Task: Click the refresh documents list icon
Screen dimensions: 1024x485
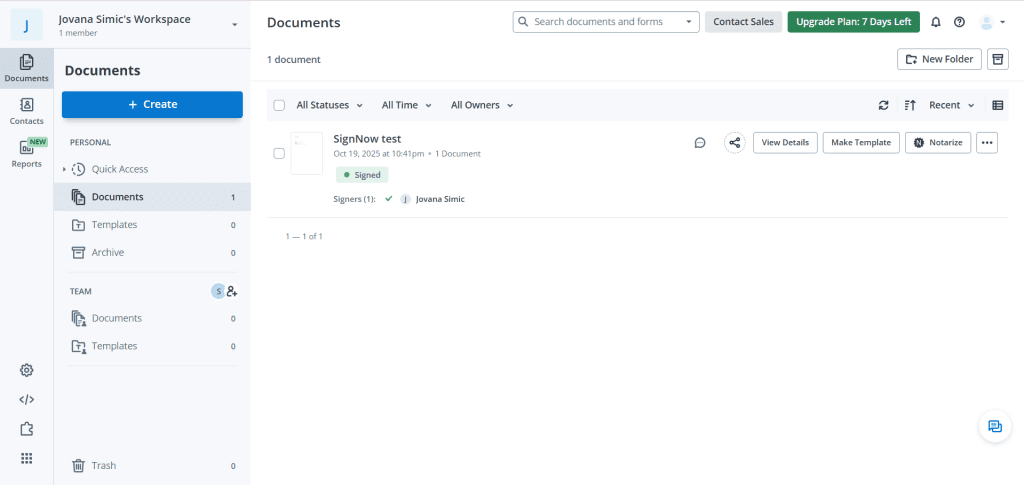Action: [x=883, y=105]
